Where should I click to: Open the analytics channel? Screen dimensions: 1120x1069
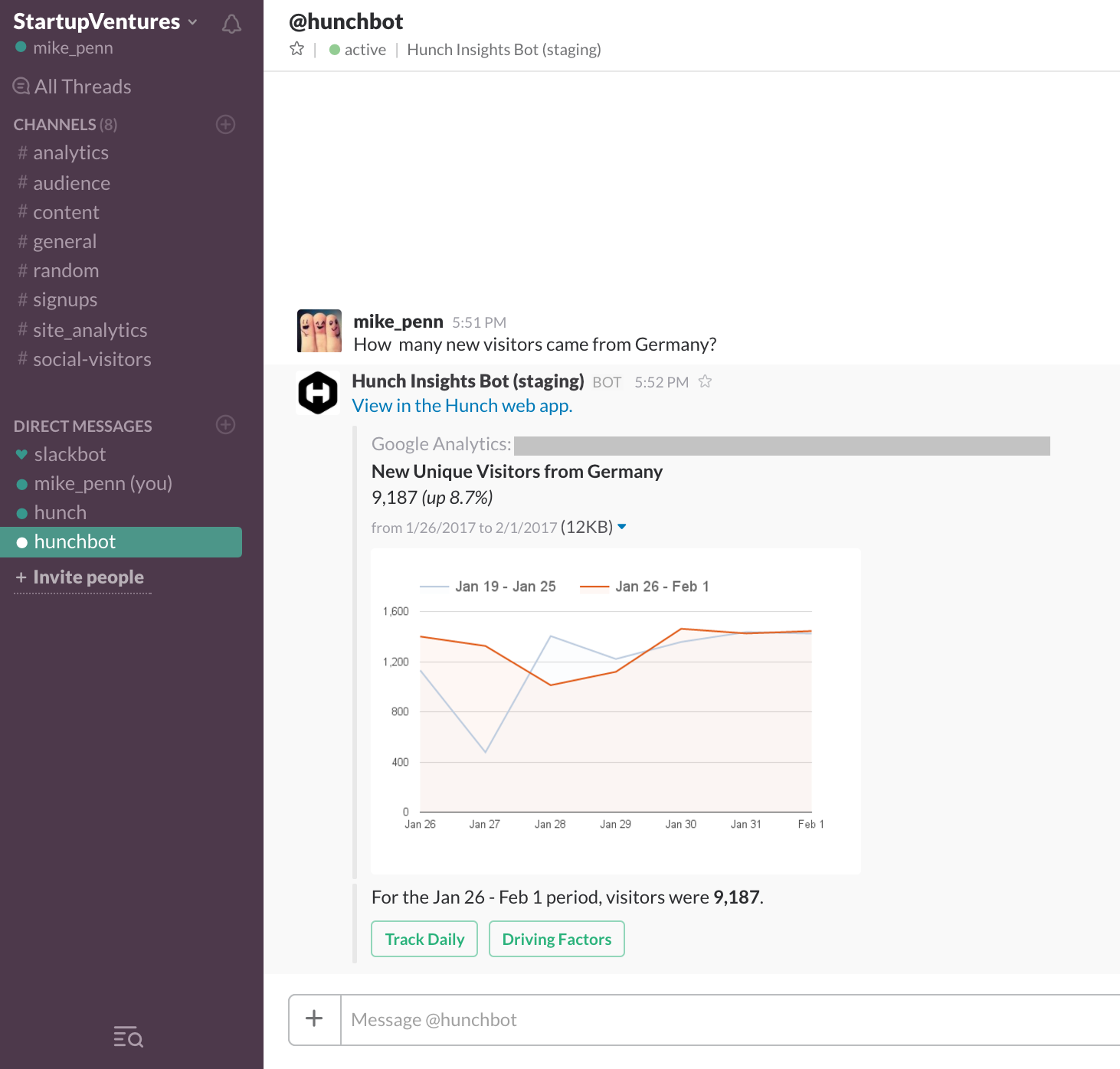70,153
